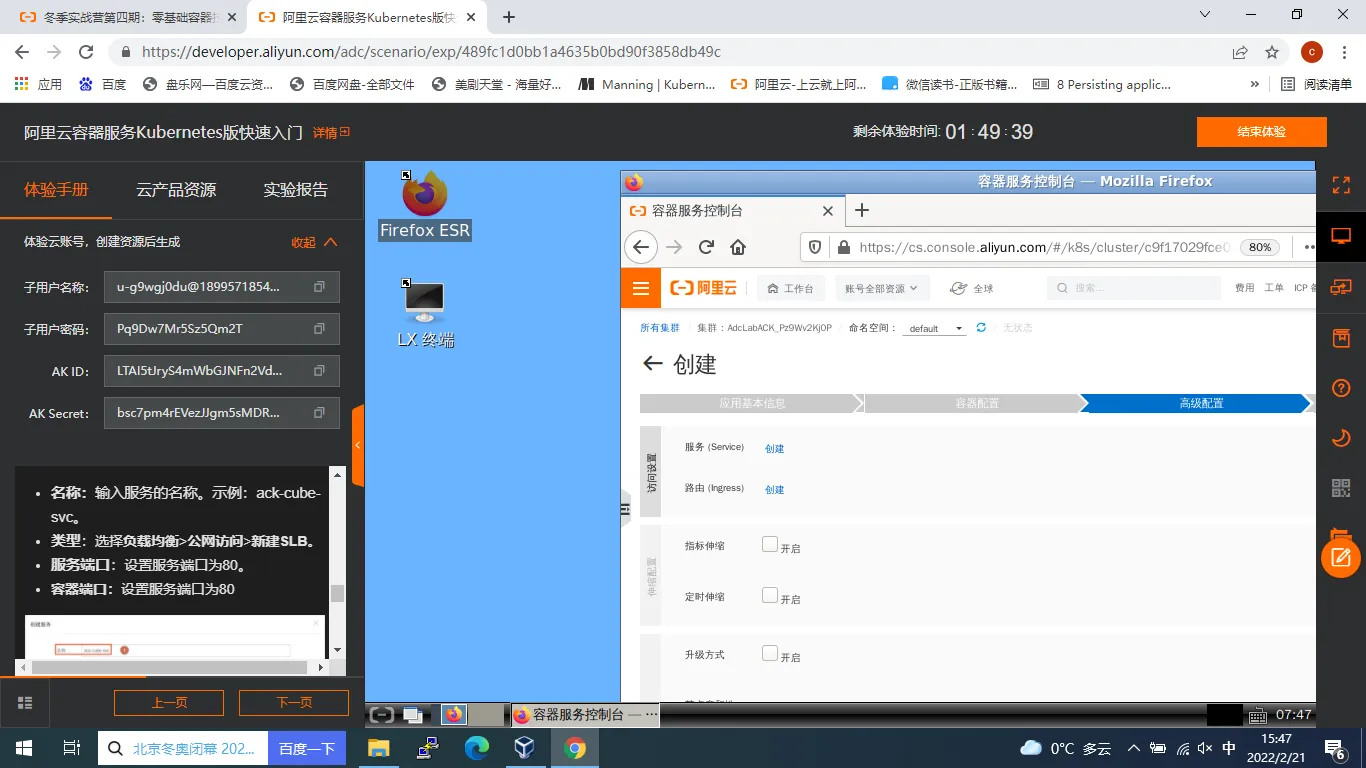1366x768 pixels.
Task: Open Windows Start menu
Action: [24, 748]
